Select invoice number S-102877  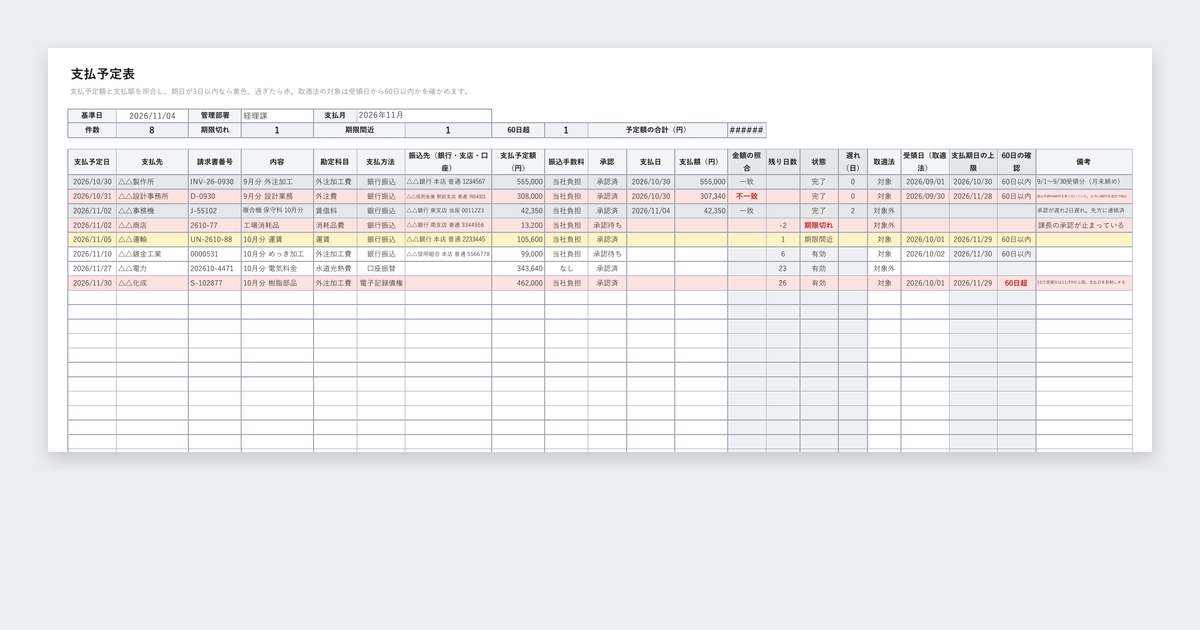coord(214,283)
